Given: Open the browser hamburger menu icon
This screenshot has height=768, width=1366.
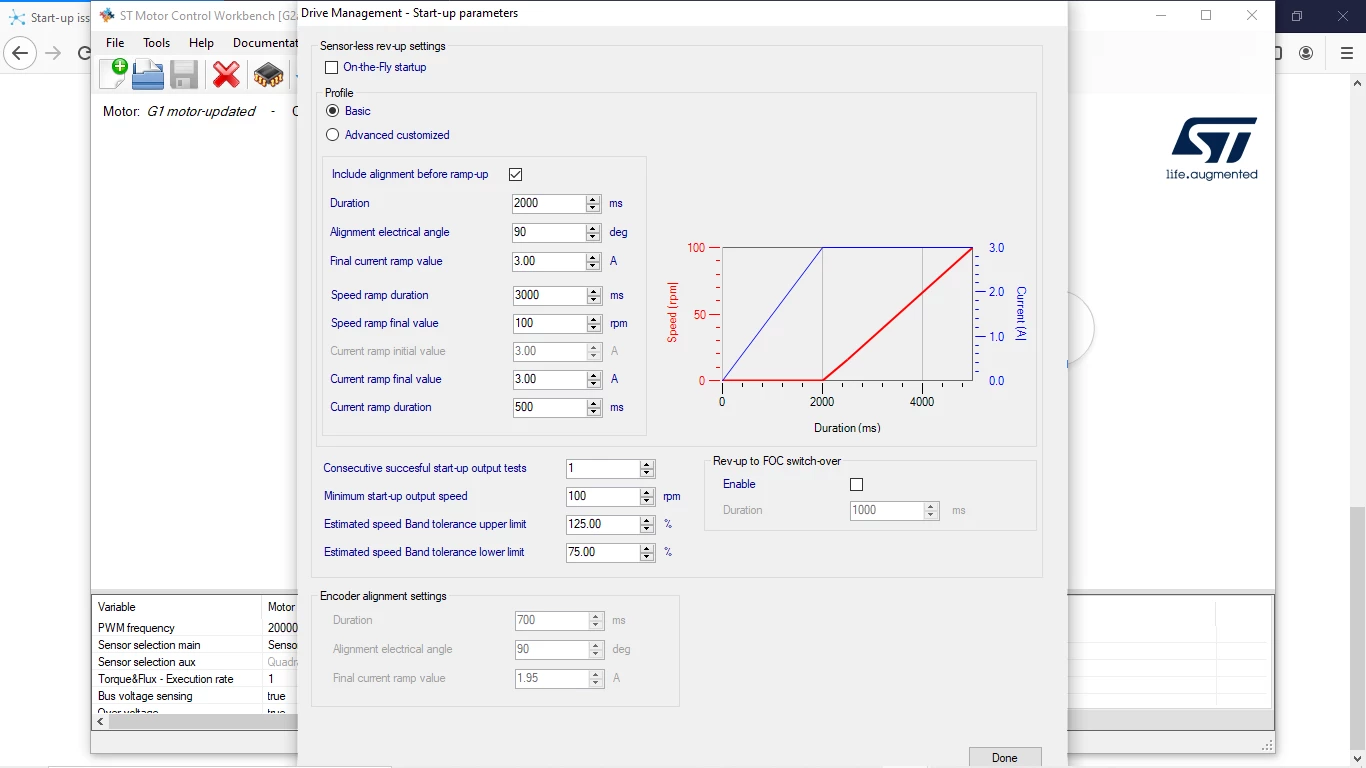Looking at the screenshot, I should (x=1346, y=53).
